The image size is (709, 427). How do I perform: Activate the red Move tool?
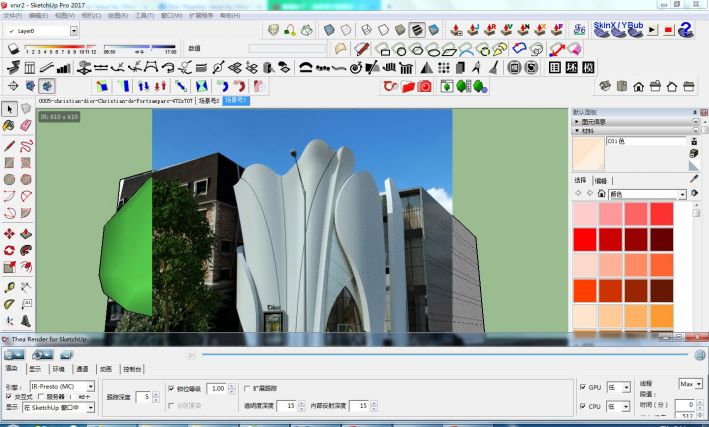click(9, 233)
